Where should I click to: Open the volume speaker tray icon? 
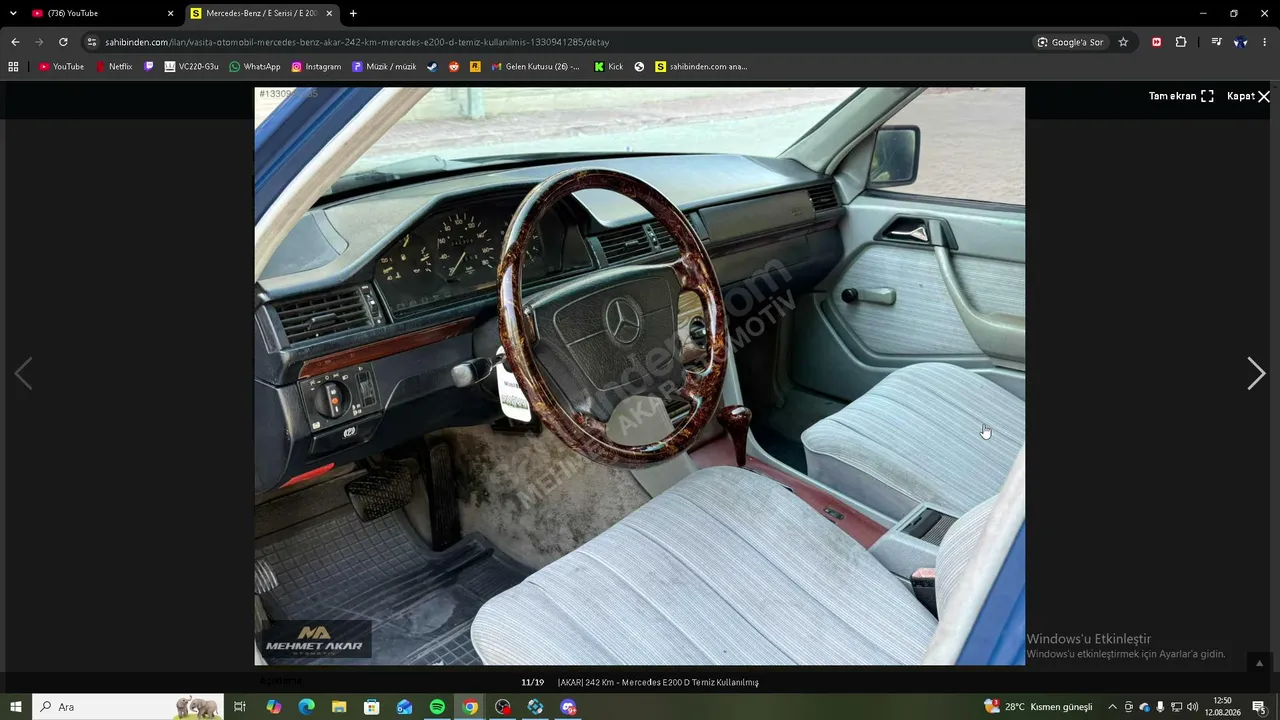point(1192,707)
